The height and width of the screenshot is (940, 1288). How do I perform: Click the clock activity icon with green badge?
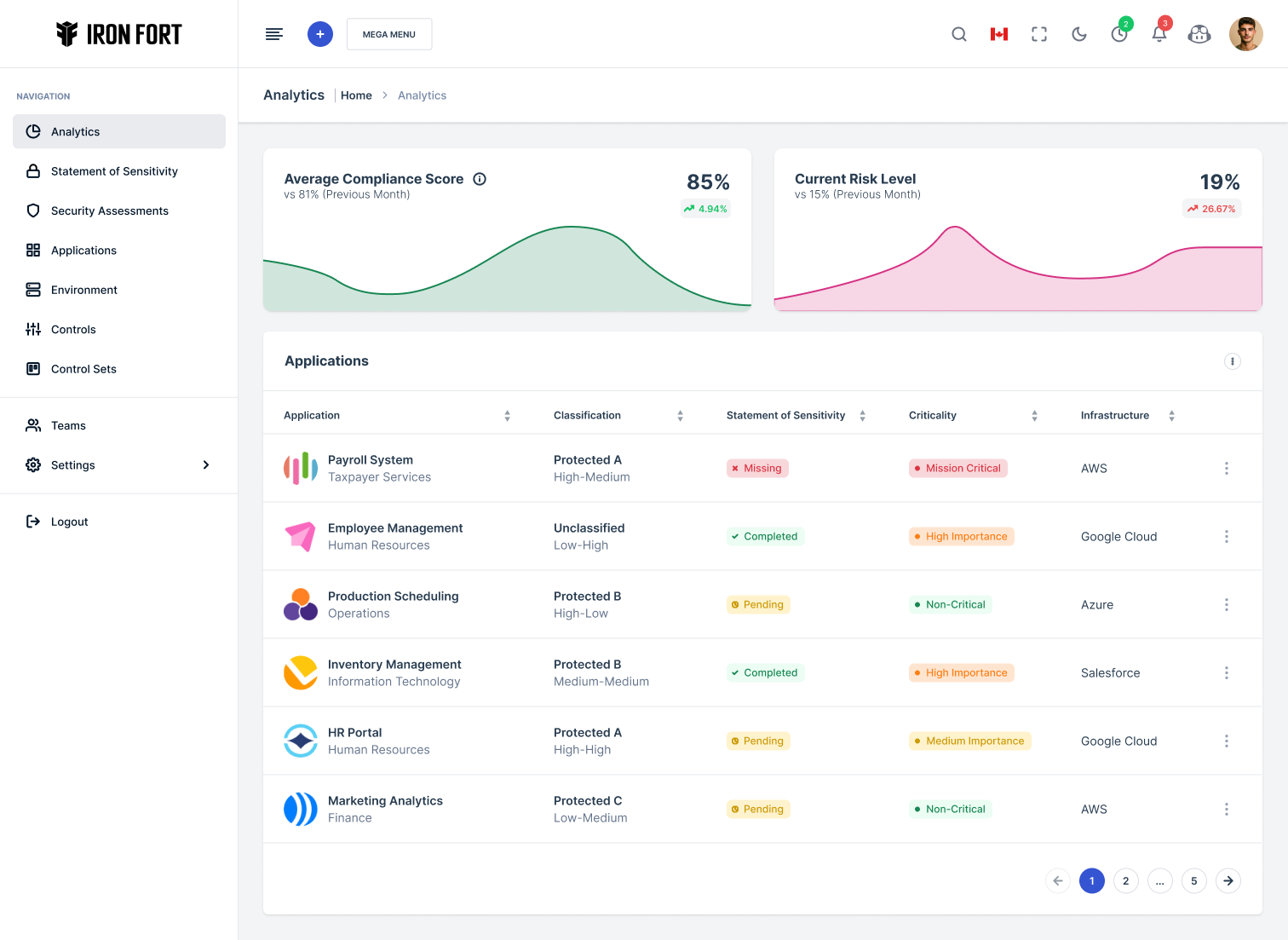(x=1119, y=34)
